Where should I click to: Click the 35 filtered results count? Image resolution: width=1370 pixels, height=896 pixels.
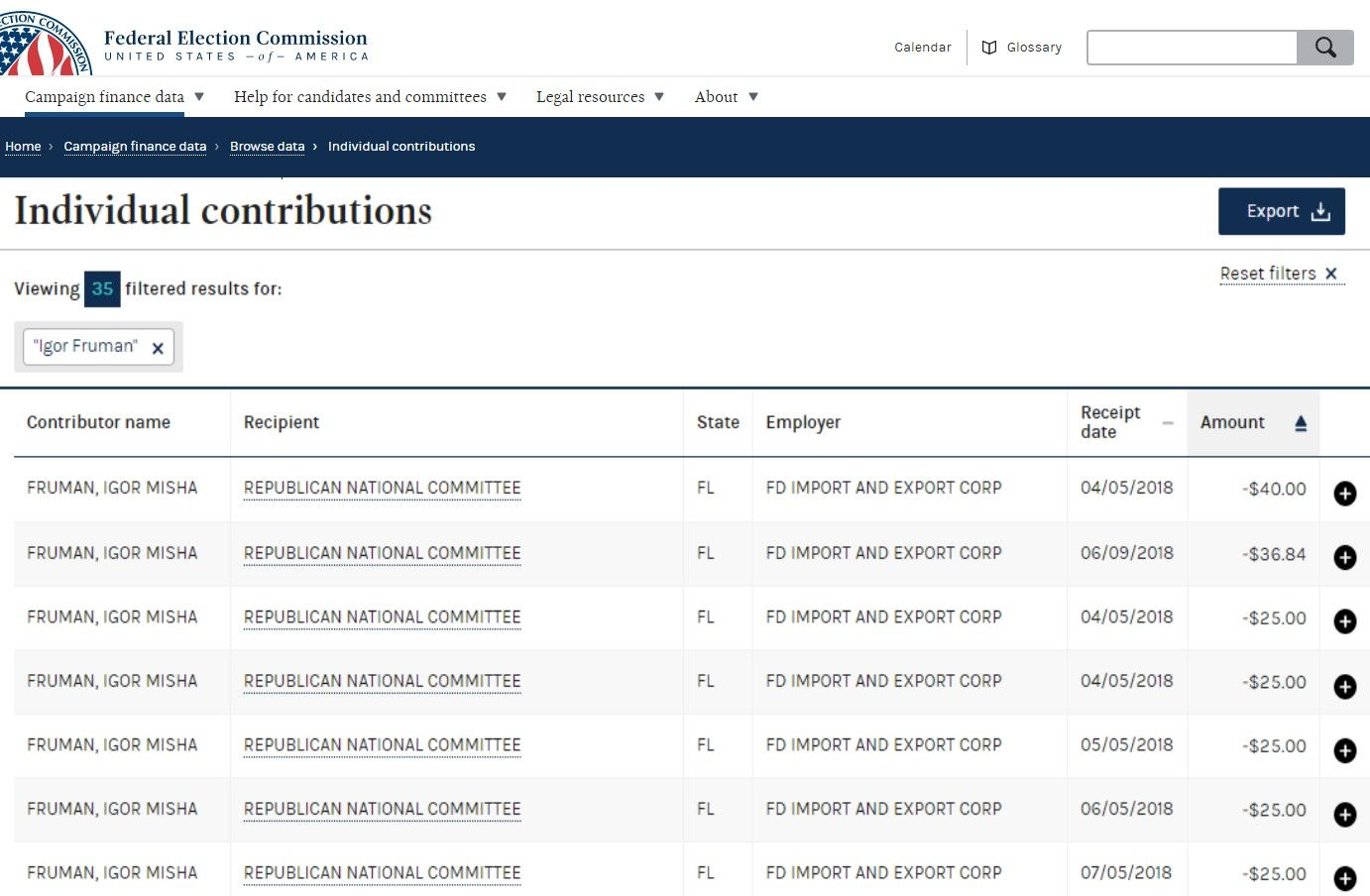pos(102,288)
